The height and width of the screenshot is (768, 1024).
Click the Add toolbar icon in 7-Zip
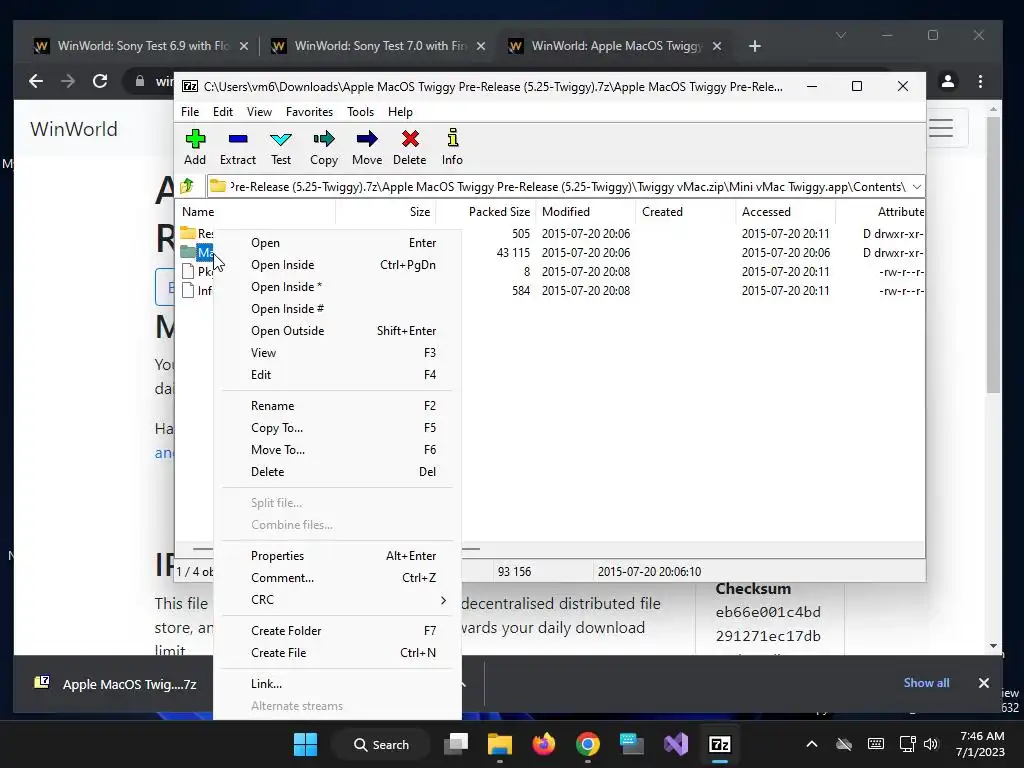coord(195,147)
